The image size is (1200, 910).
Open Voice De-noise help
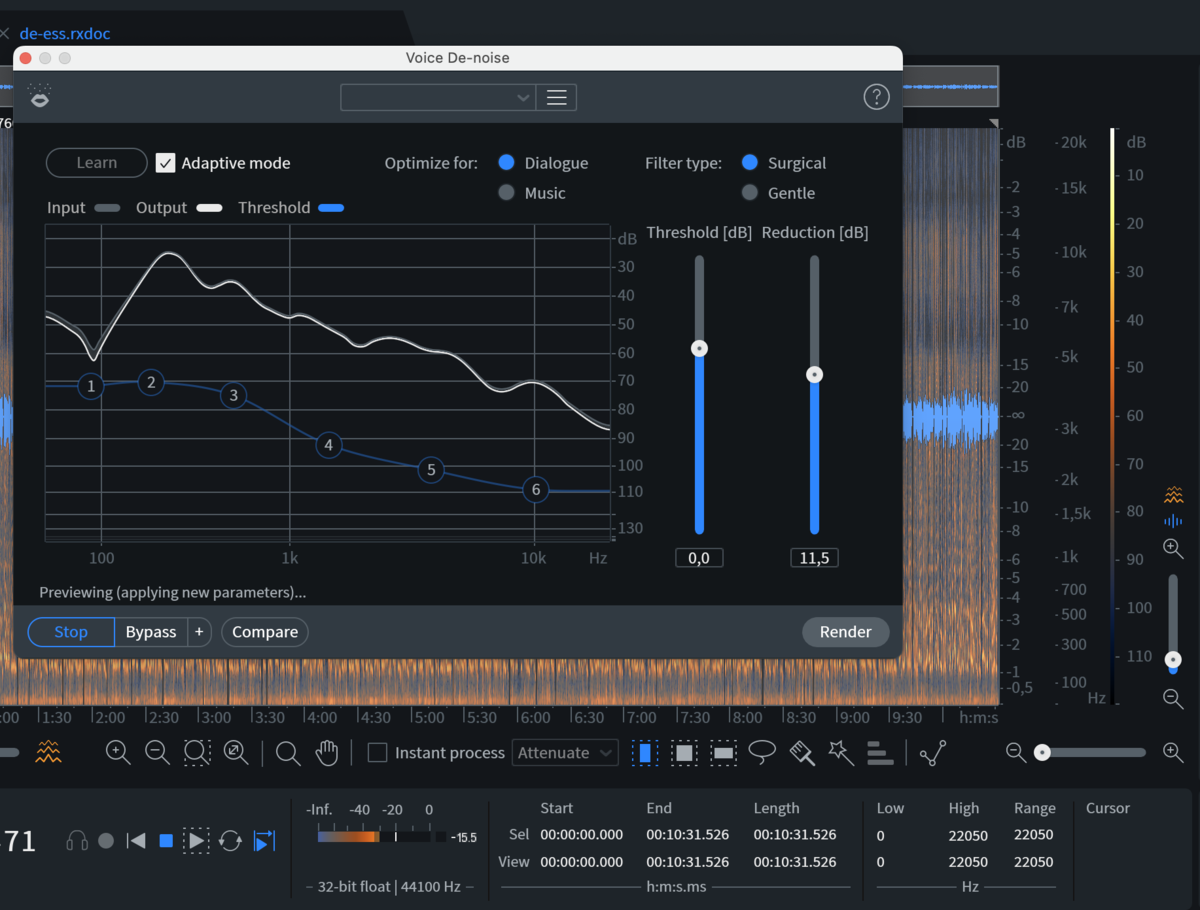(876, 97)
